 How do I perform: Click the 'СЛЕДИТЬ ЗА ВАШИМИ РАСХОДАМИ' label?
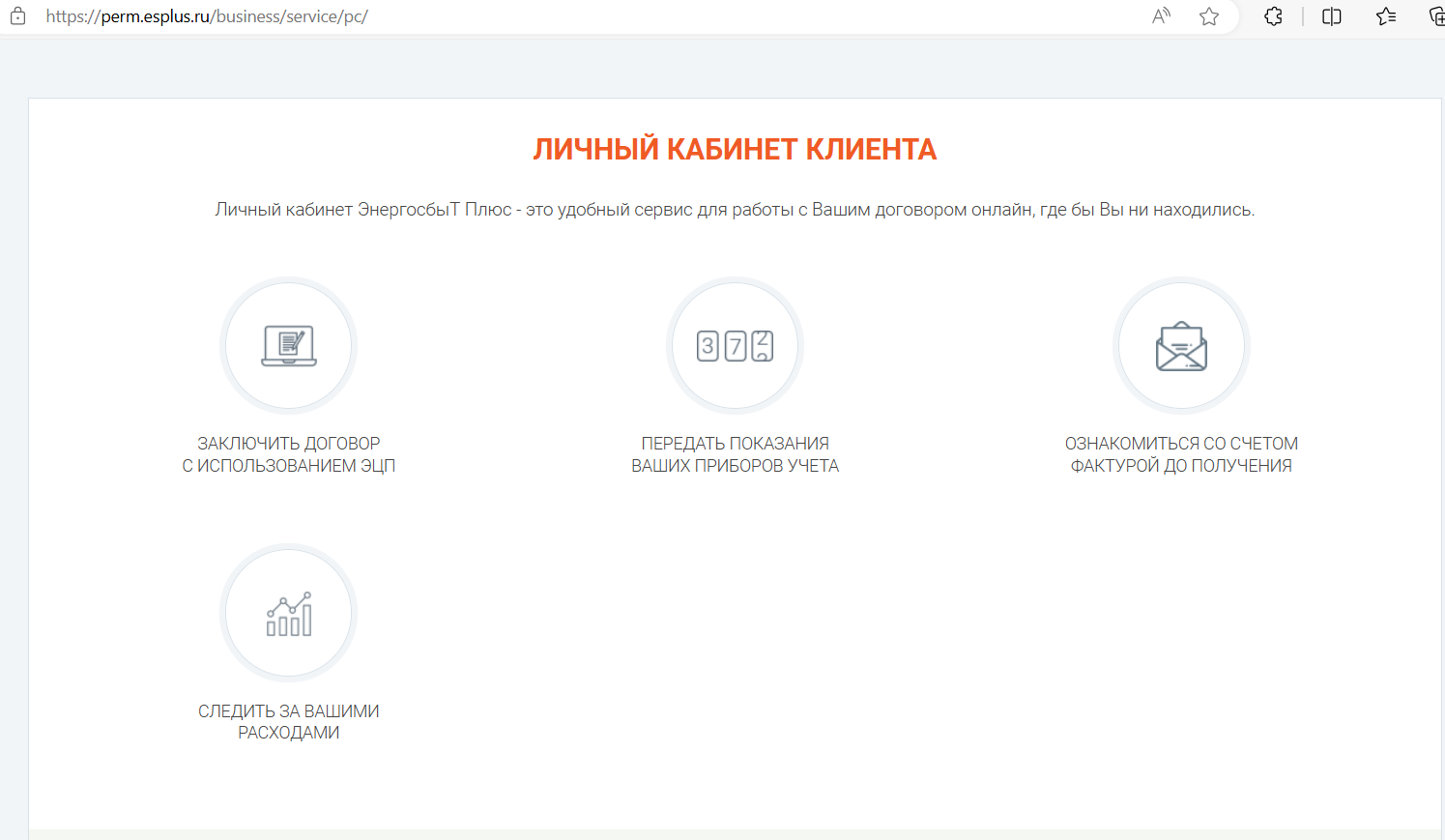point(288,722)
